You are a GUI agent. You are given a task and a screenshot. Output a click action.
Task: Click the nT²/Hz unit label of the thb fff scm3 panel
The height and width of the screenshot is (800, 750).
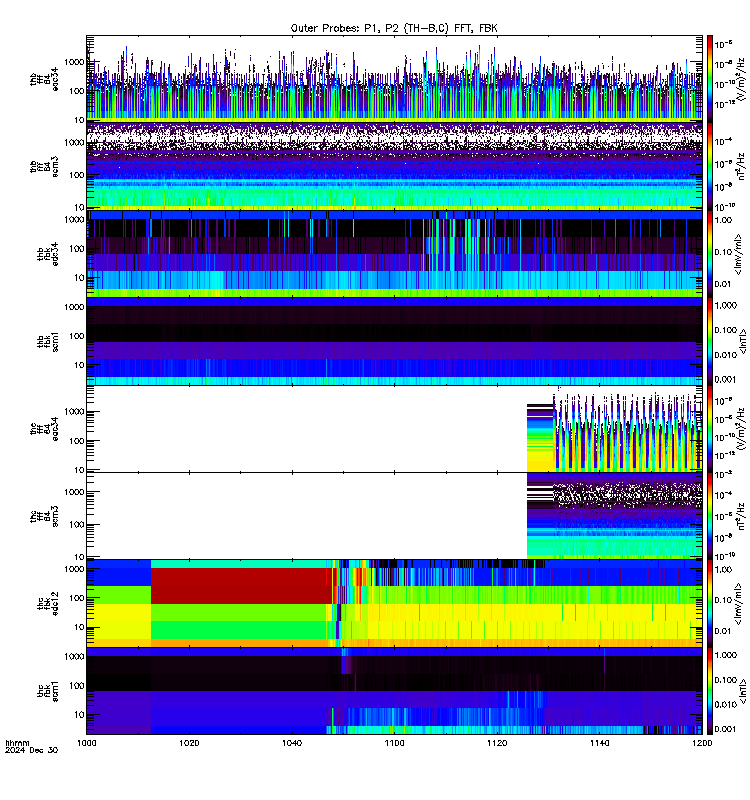(743, 166)
